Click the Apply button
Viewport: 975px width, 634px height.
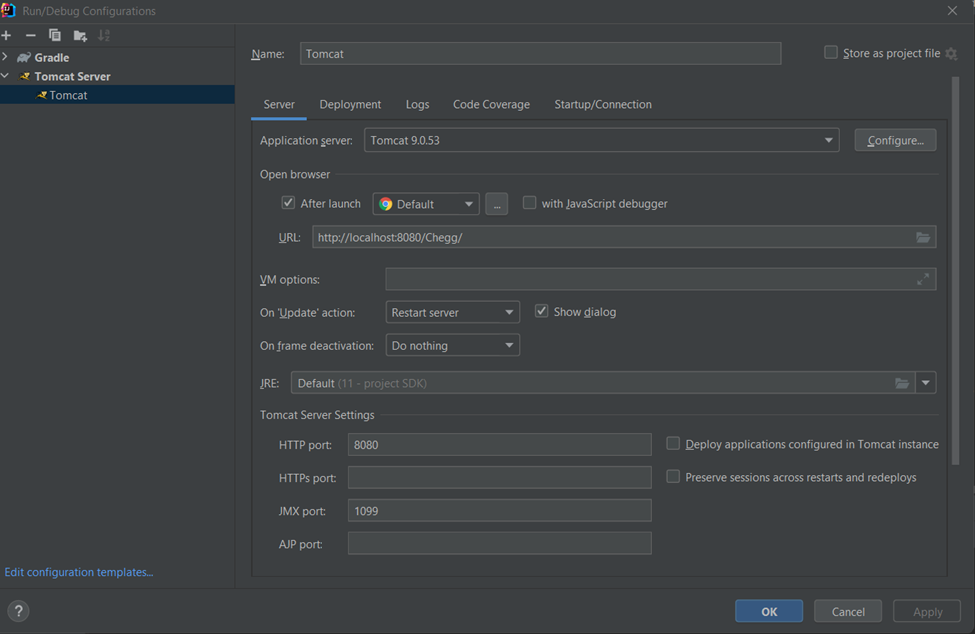point(927,611)
